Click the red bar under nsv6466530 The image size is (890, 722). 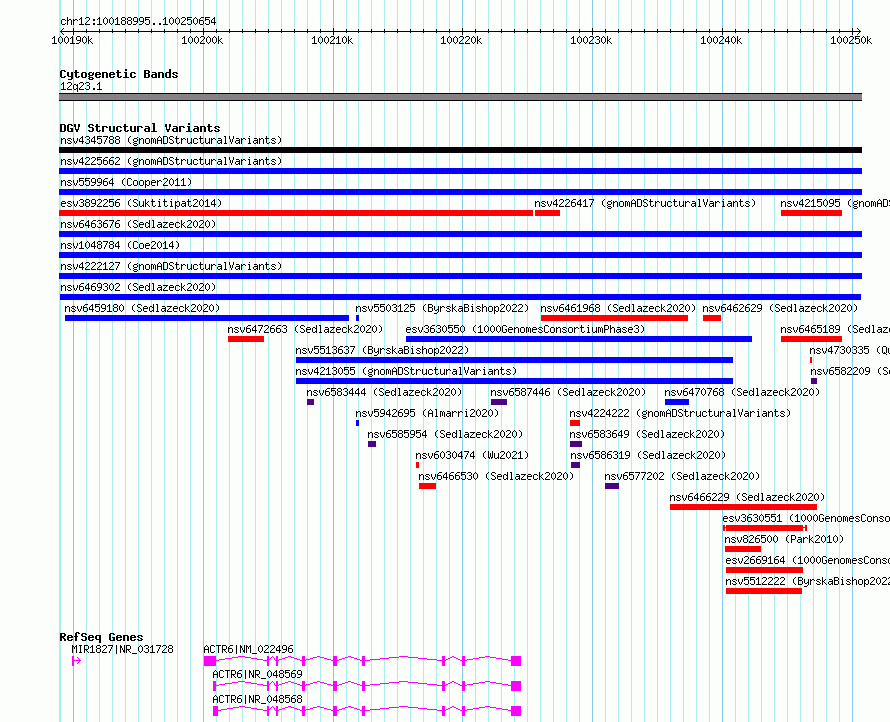coord(427,486)
